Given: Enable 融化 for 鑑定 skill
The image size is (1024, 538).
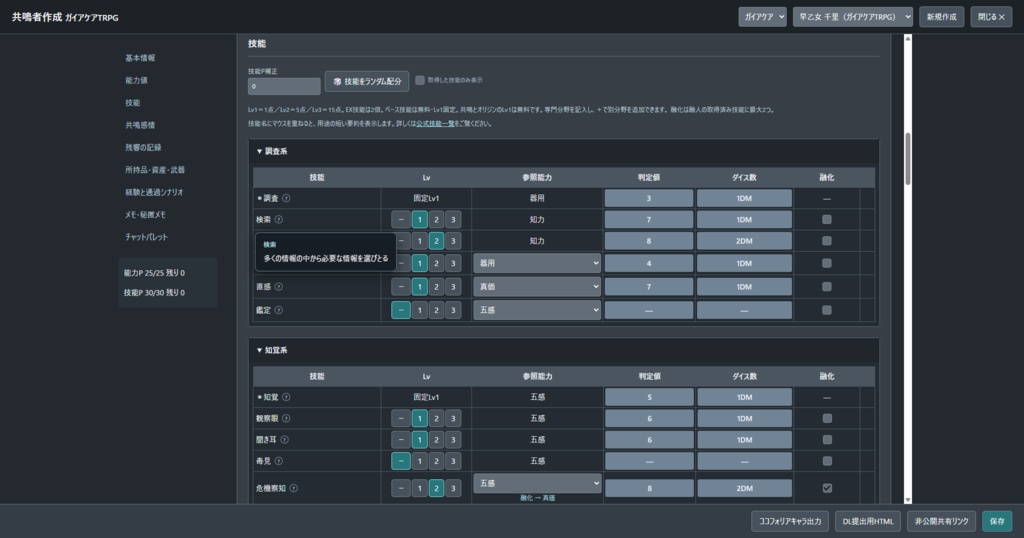Looking at the screenshot, I should tap(827, 310).
